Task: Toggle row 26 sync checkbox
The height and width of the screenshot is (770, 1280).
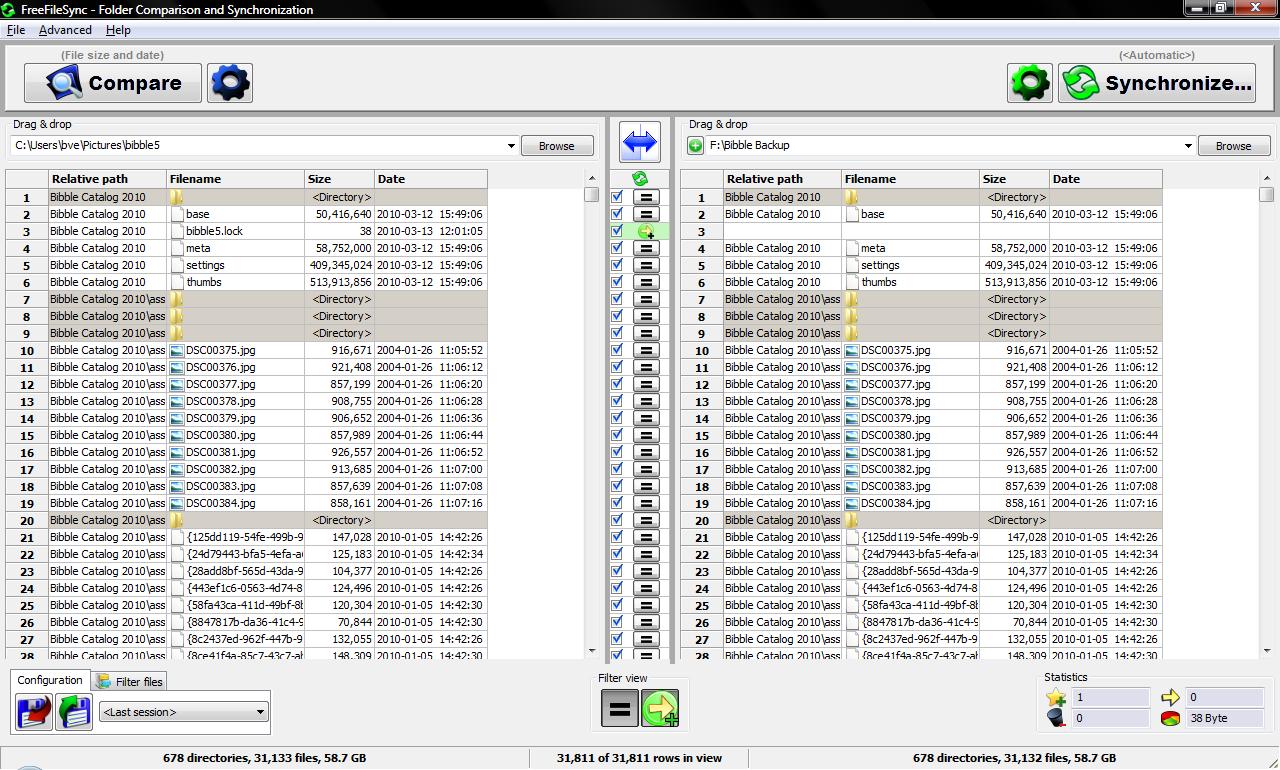Action: click(617, 622)
